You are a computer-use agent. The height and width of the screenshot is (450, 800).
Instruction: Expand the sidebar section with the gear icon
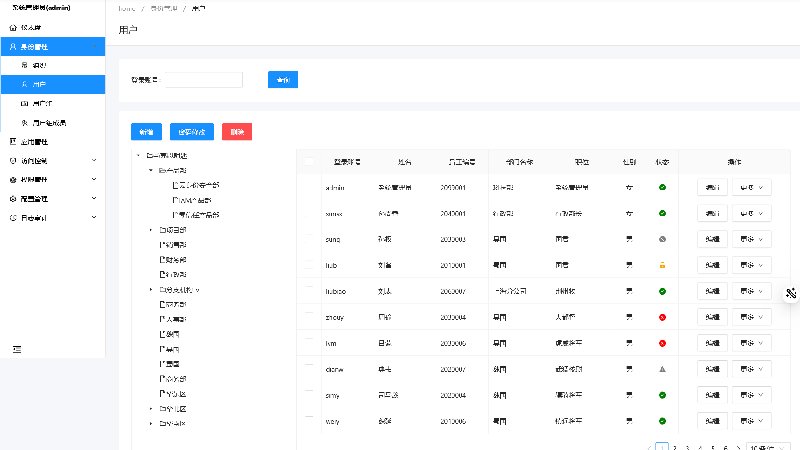pyautogui.click(x=94, y=199)
